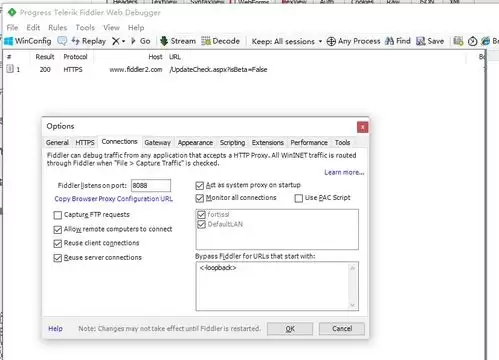Switch to the General options tab
Viewport: 499px width, 360px height.
(57, 142)
